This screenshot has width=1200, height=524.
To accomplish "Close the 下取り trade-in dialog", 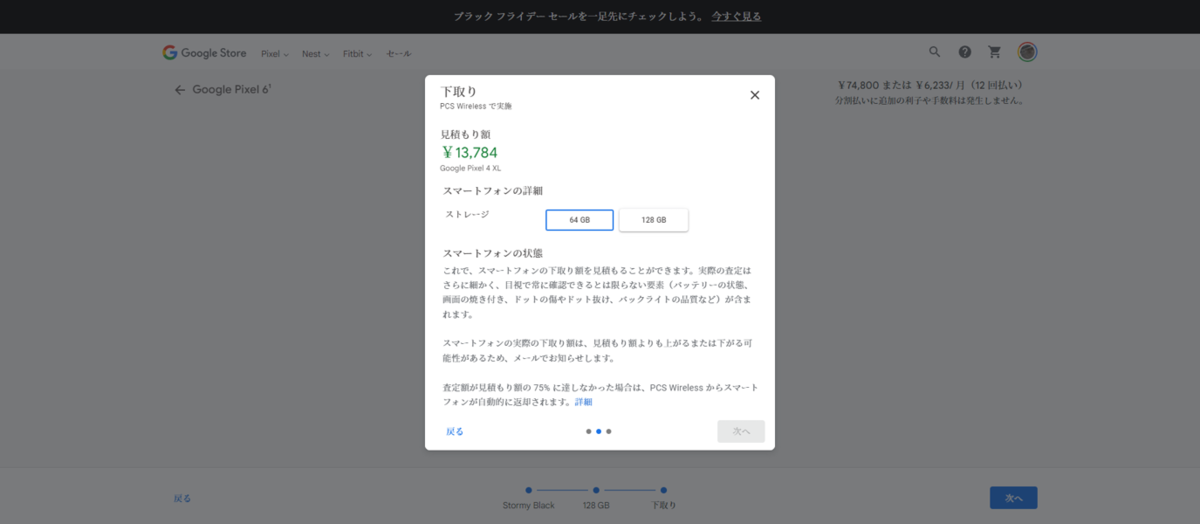I will pos(755,95).
